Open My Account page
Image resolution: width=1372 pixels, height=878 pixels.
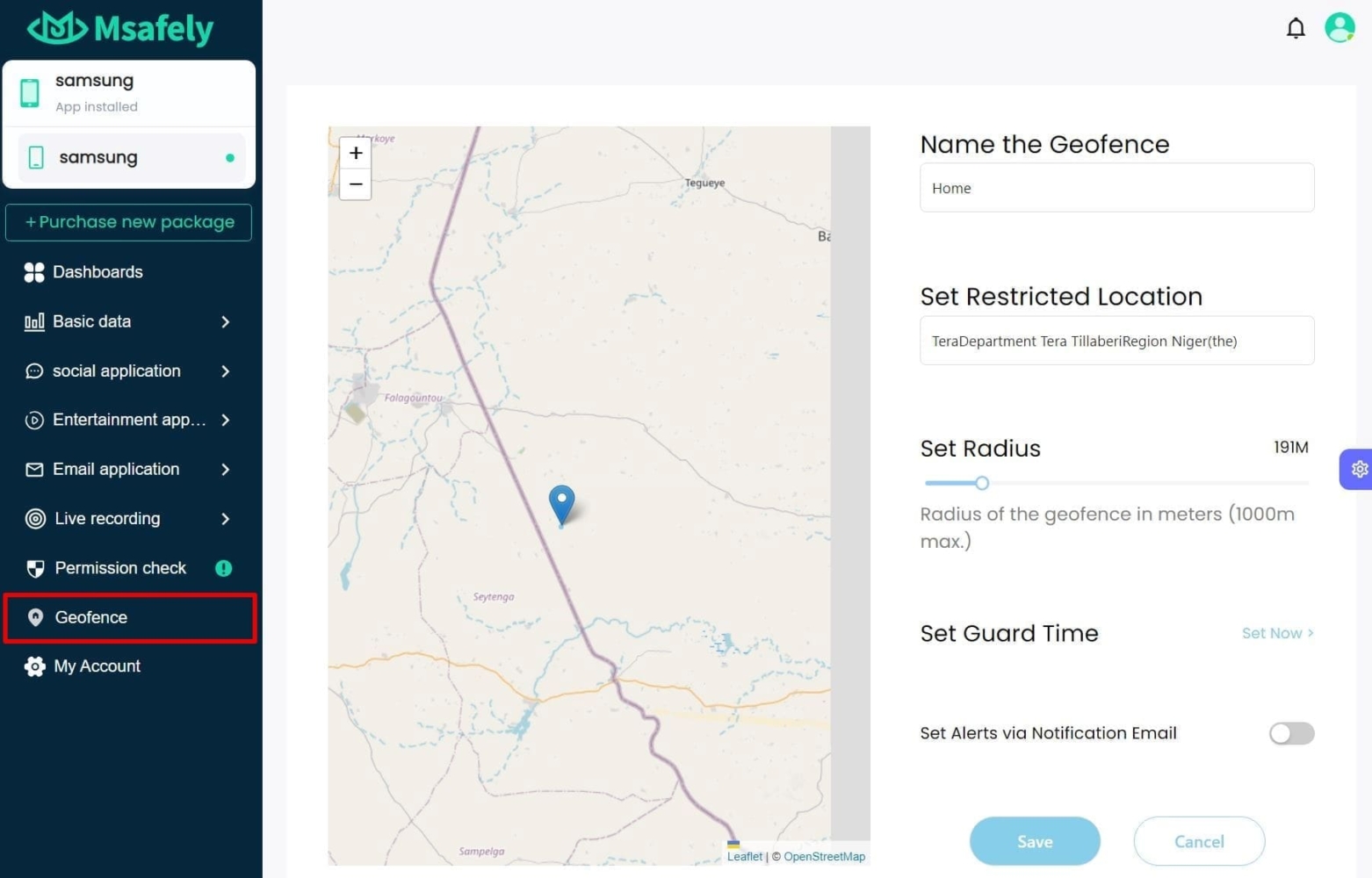(97, 666)
